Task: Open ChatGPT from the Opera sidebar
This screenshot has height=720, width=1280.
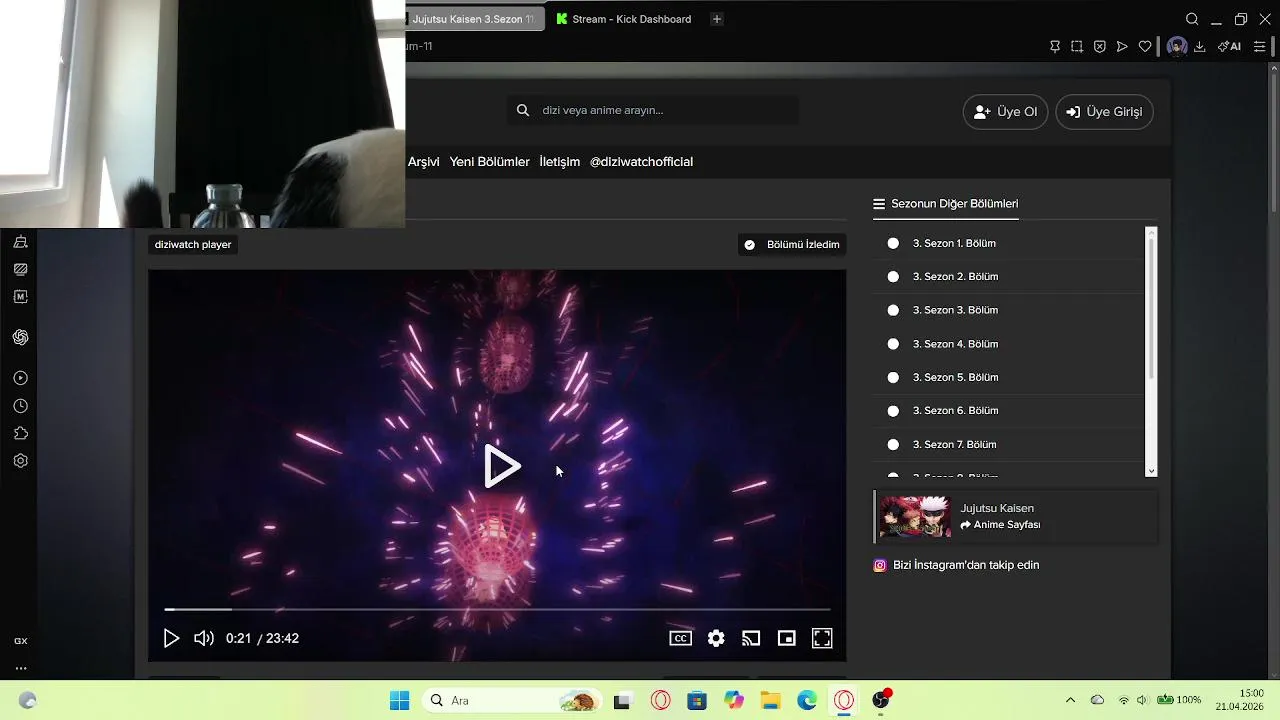Action: (x=20, y=337)
